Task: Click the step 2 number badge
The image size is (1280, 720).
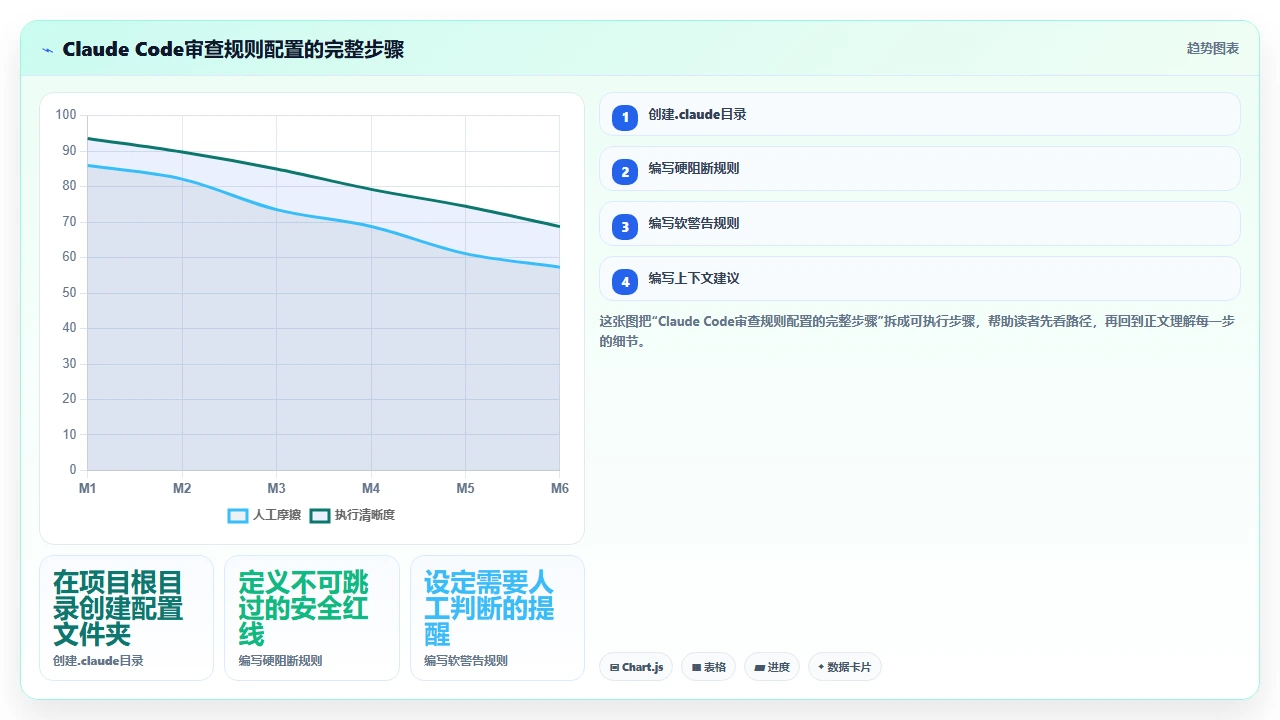Action: tap(625, 172)
